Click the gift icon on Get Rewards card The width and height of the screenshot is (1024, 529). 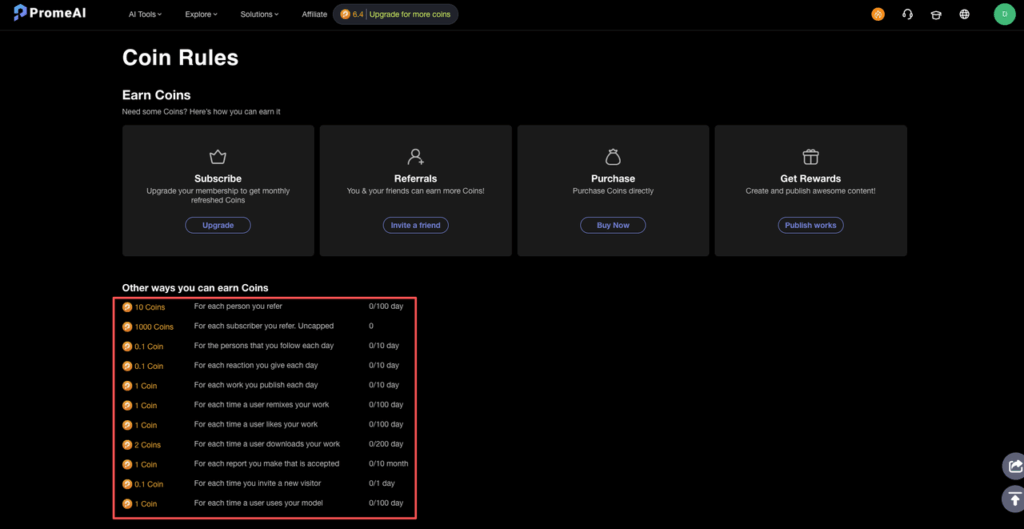[810, 157]
